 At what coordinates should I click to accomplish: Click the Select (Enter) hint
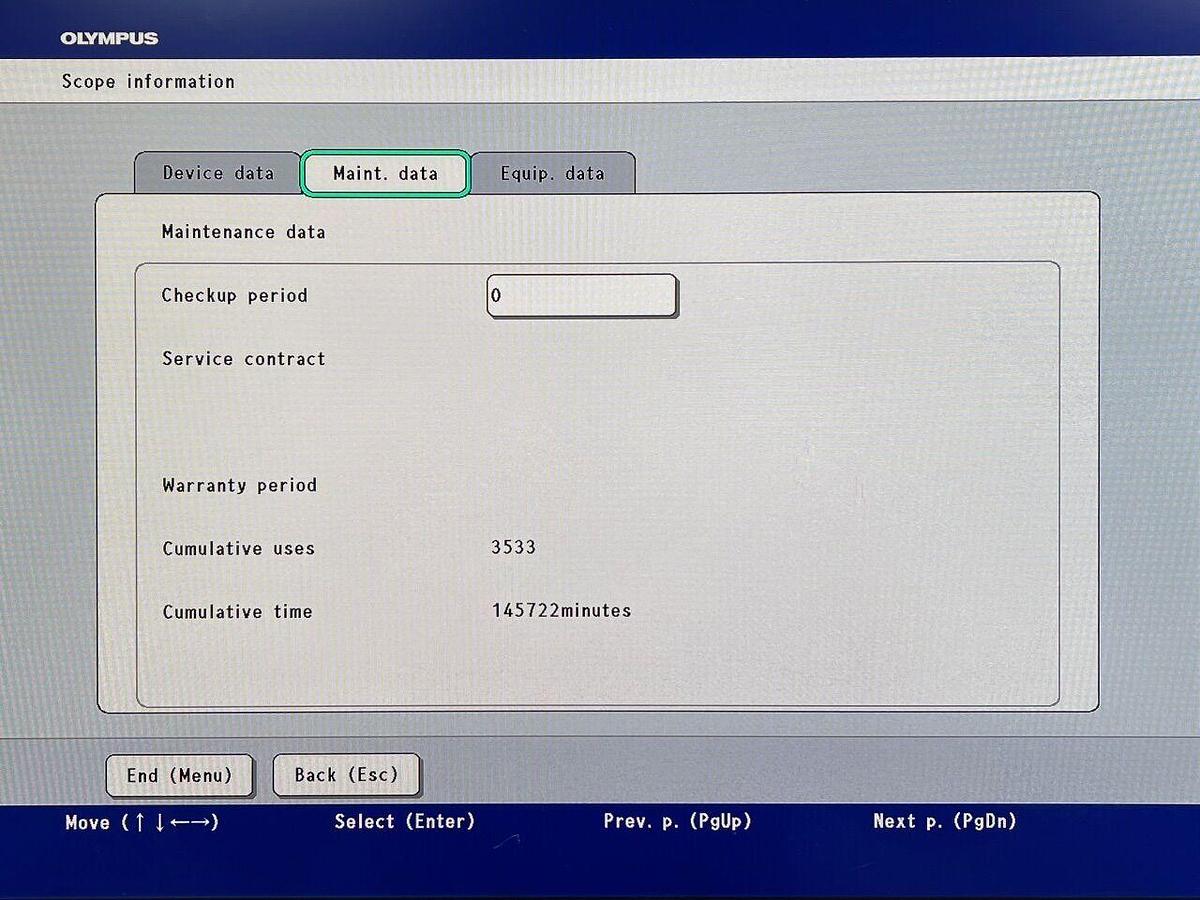click(x=404, y=821)
